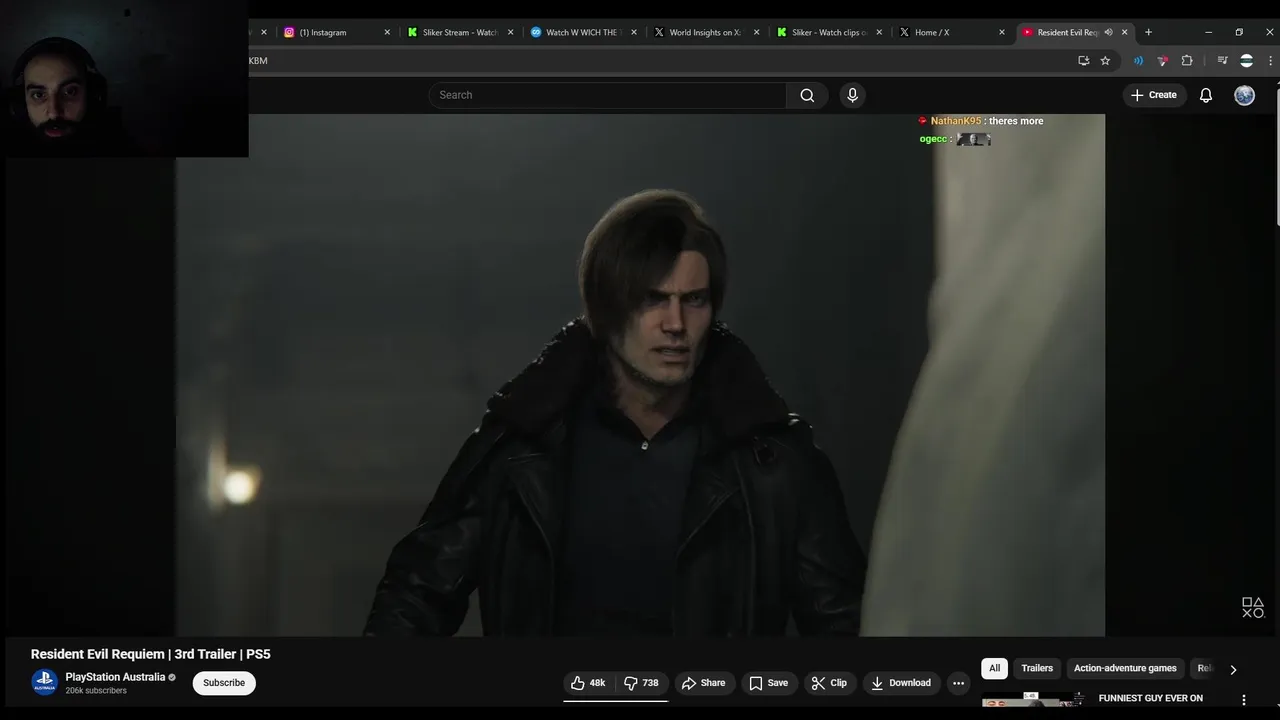Click the Create button
Image resolution: width=1280 pixels, height=720 pixels.
click(x=1154, y=95)
